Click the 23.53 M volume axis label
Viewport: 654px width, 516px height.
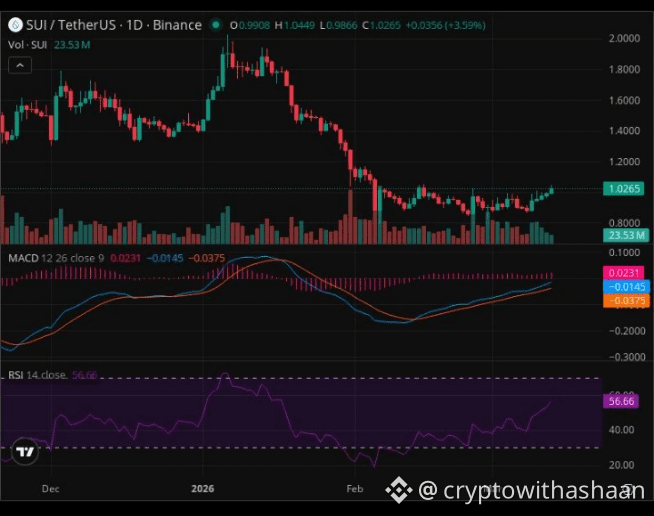click(626, 235)
